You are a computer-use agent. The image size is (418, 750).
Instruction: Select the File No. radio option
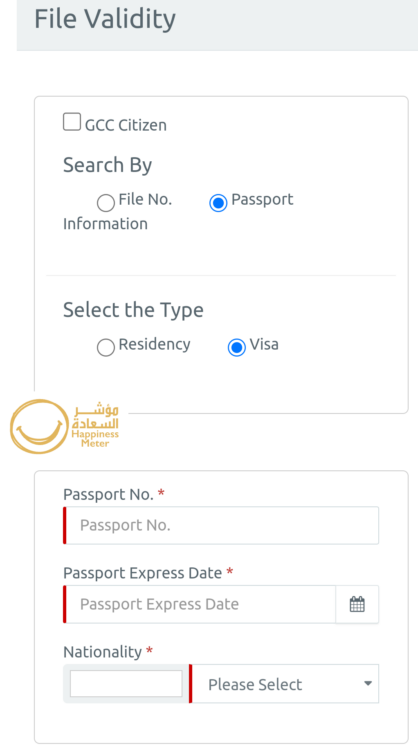tap(106, 203)
